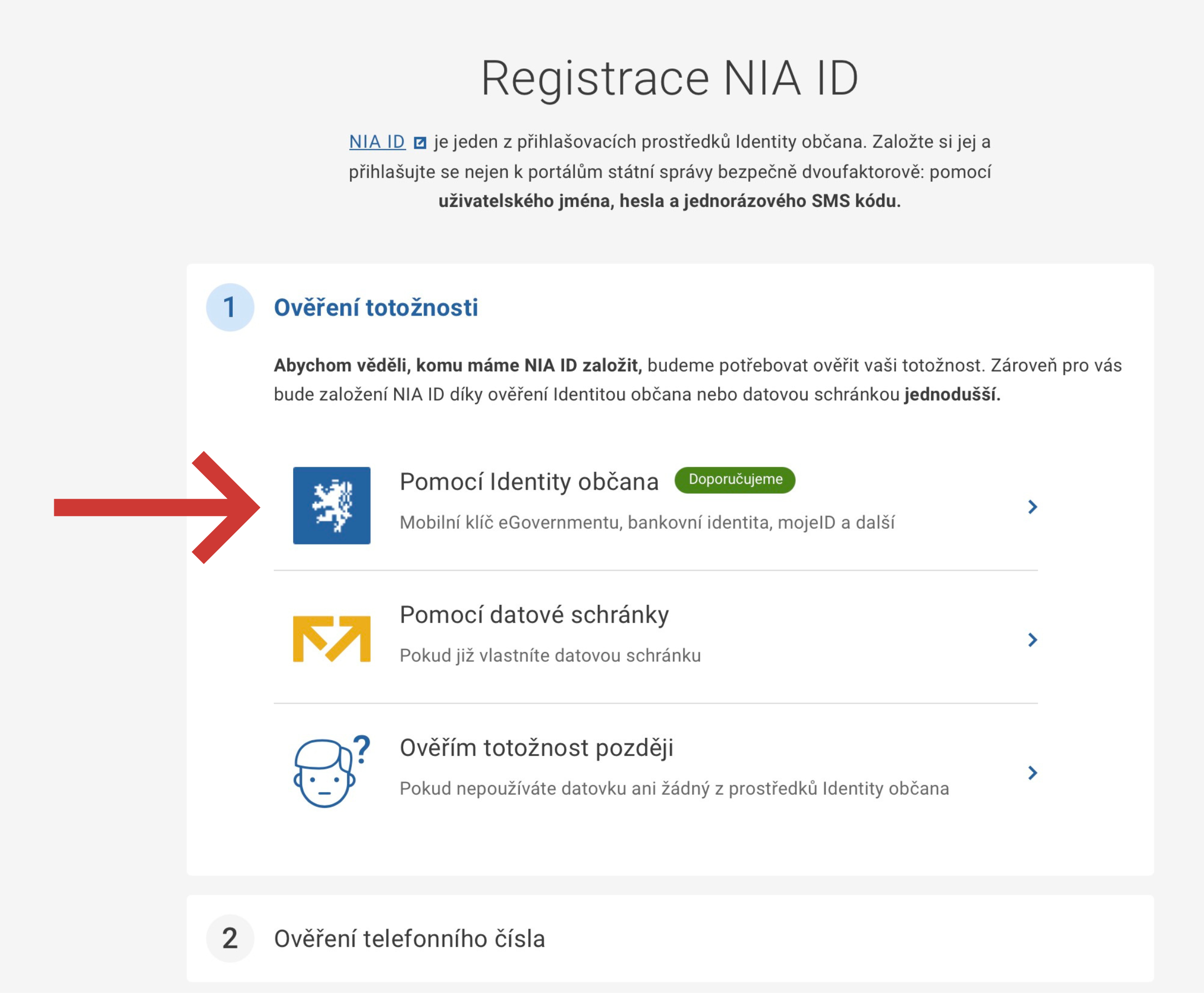Click the green Doporučujeme badge
1204x993 pixels.
point(735,480)
